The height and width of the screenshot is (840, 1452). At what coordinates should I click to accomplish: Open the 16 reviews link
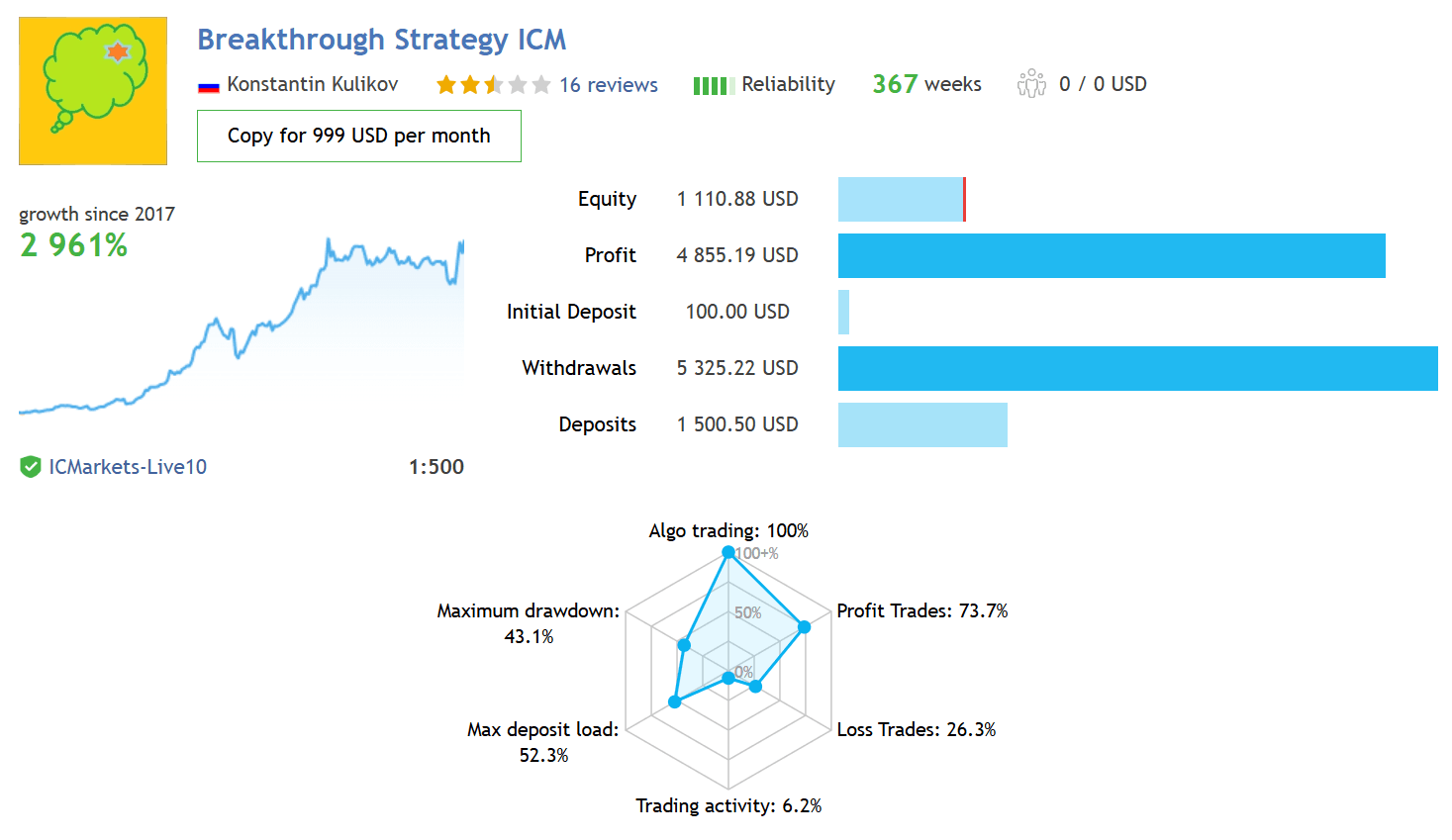[609, 85]
